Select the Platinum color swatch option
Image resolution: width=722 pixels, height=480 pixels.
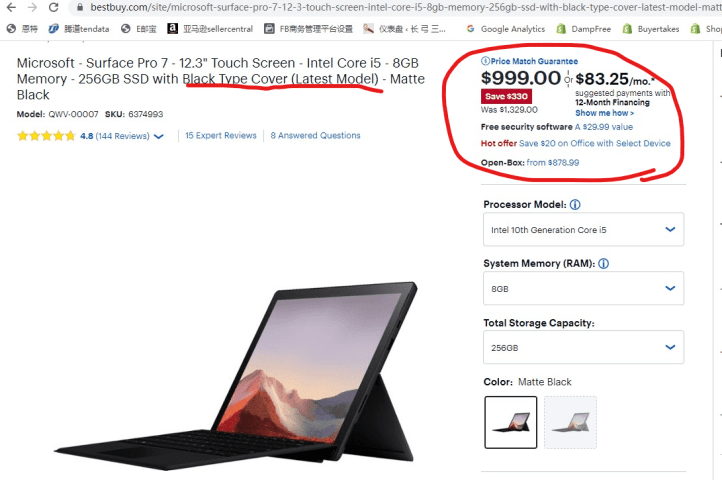[x=570, y=422]
